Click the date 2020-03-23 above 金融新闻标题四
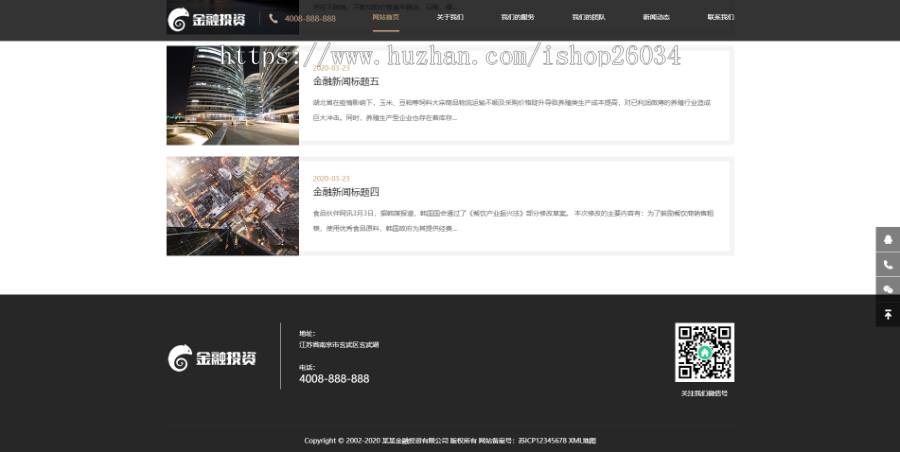This screenshot has height=452, width=900. tap(331, 179)
